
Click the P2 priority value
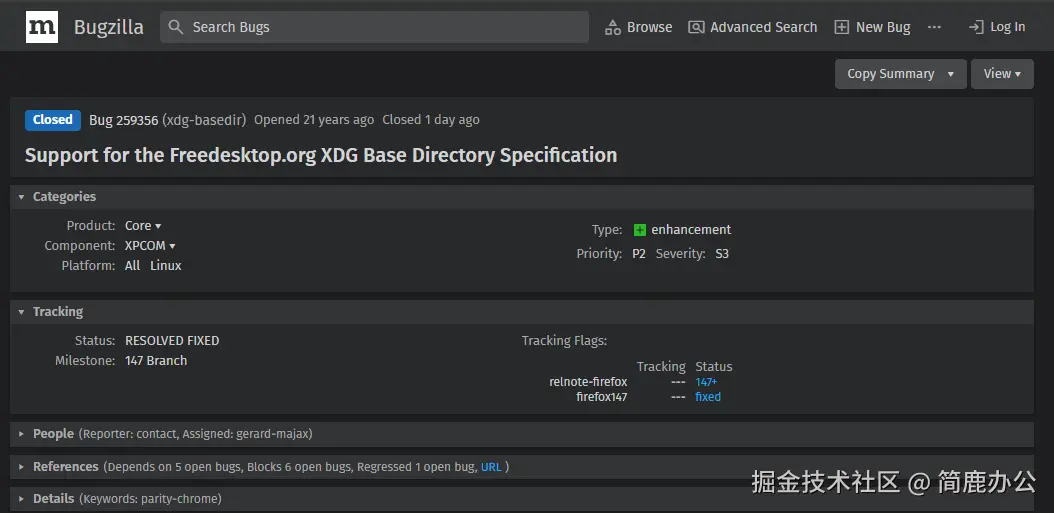(639, 254)
